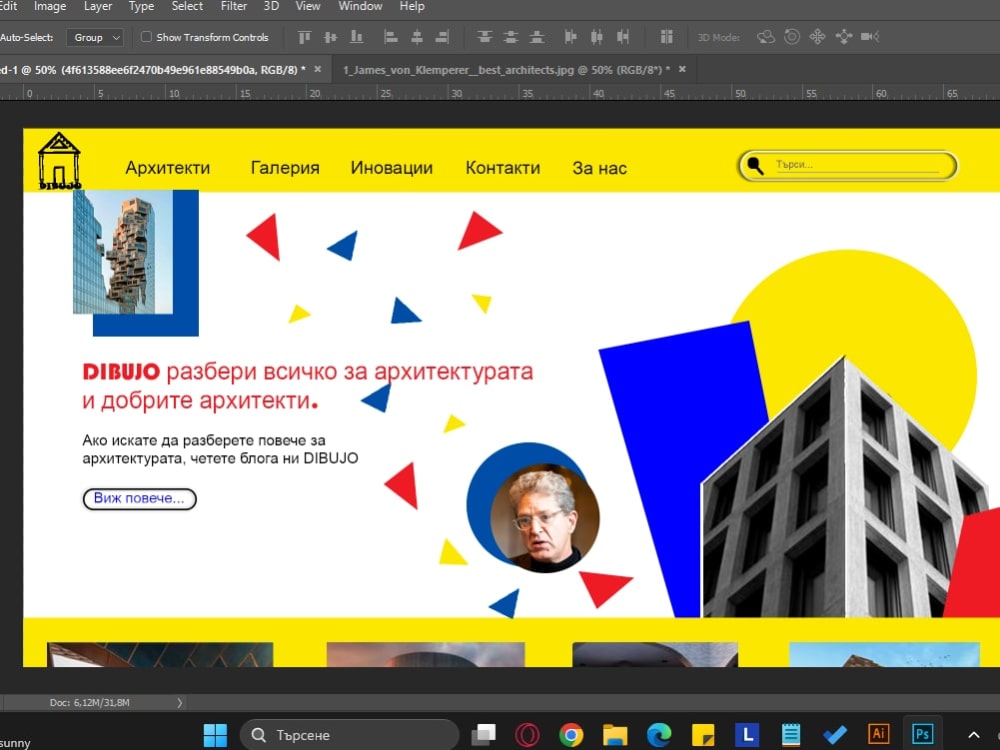Click the skyscraper photo with blue frame
Screen dimensions: 1000x750
click(x=123, y=251)
